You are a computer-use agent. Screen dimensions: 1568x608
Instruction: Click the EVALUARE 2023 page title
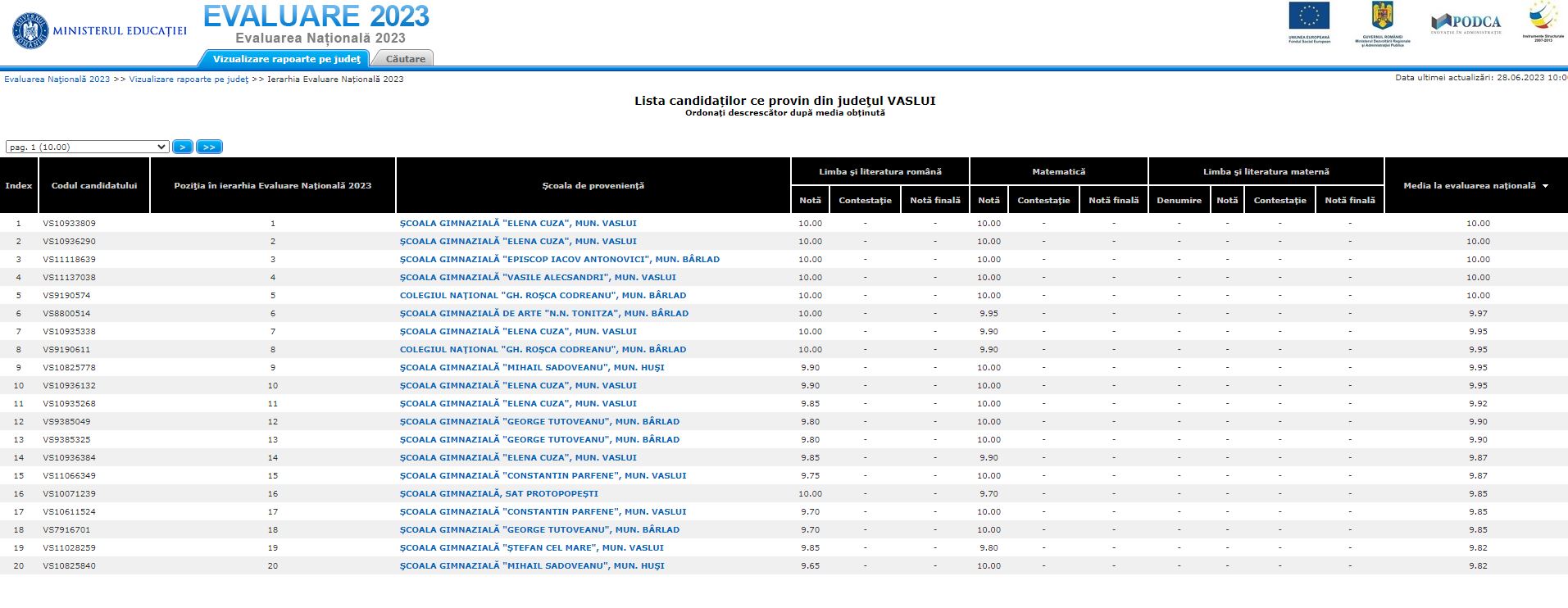coord(316,16)
